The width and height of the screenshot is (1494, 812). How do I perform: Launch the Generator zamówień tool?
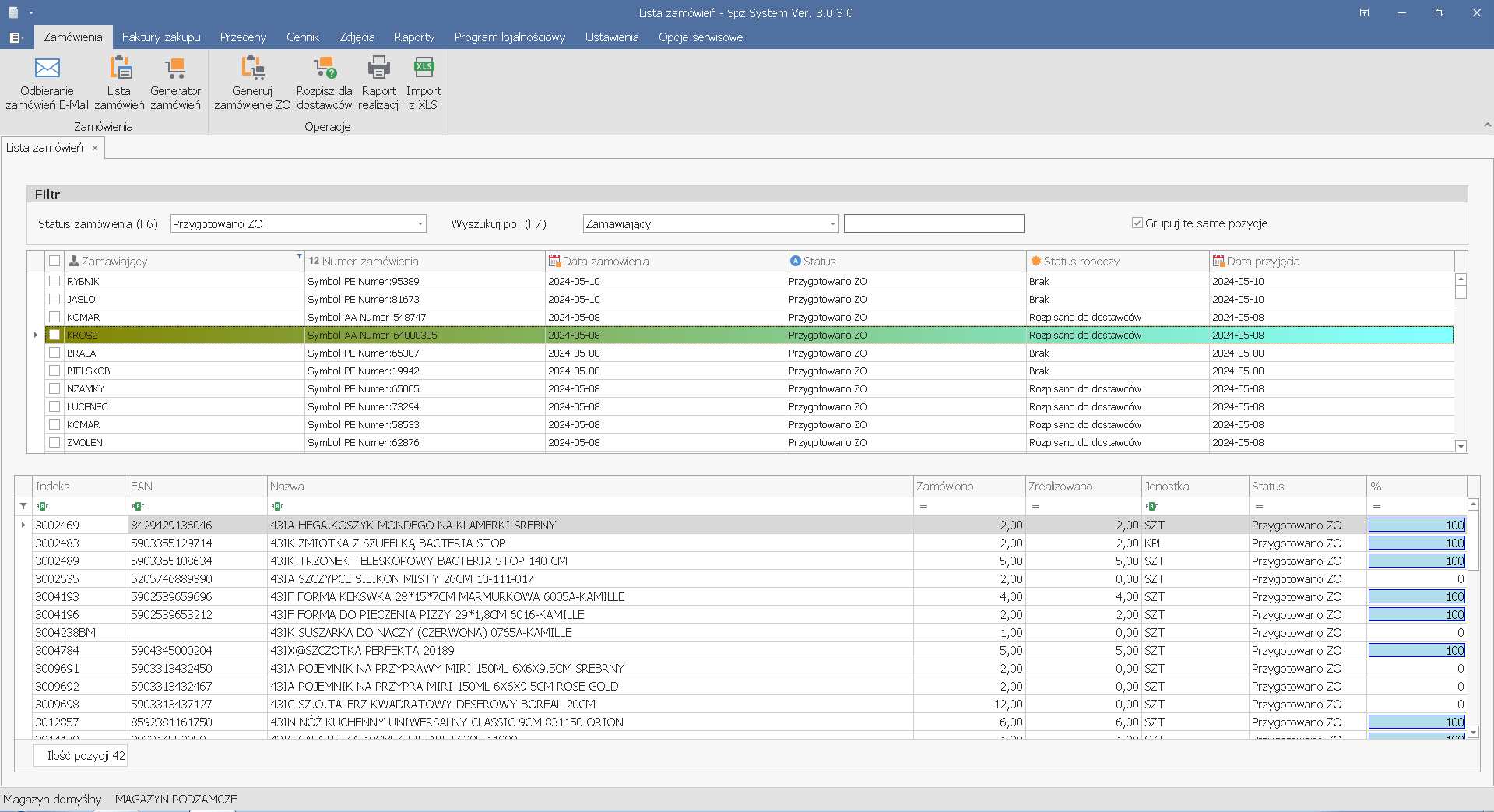point(175,69)
